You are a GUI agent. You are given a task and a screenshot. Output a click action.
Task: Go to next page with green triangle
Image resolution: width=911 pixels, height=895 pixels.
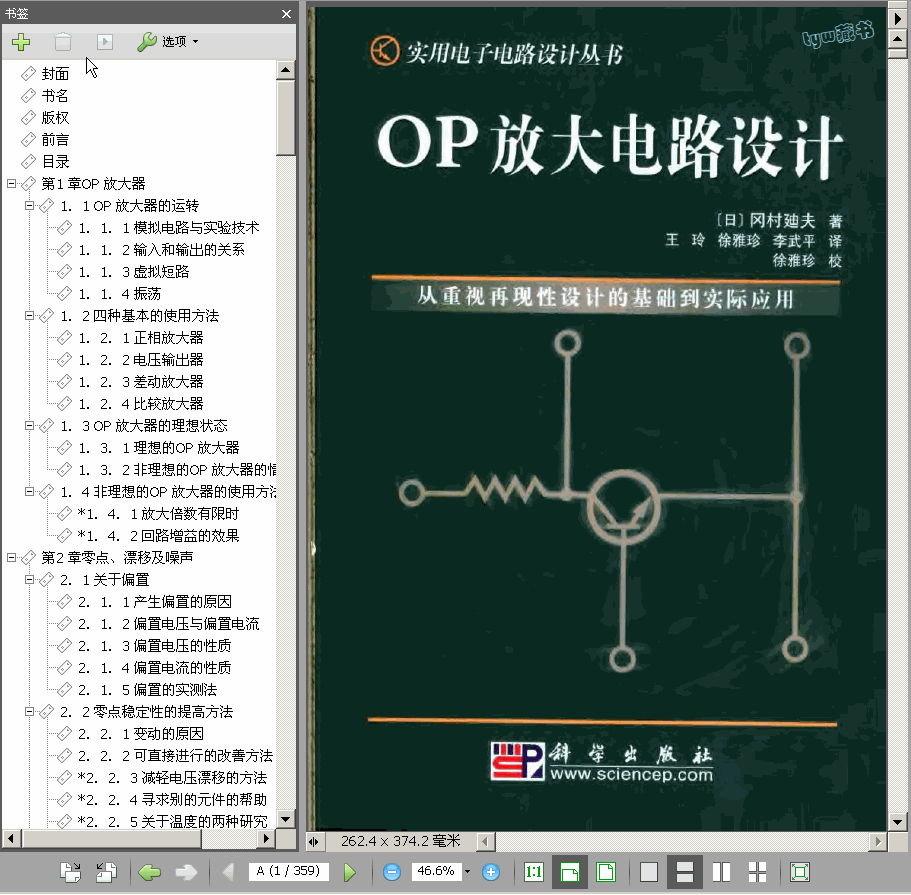tap(350, 872)
